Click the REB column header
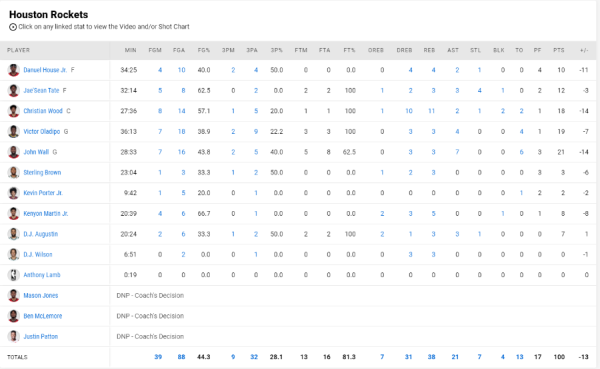Screen dimensions: 600x369 click(x=429, y=50)
